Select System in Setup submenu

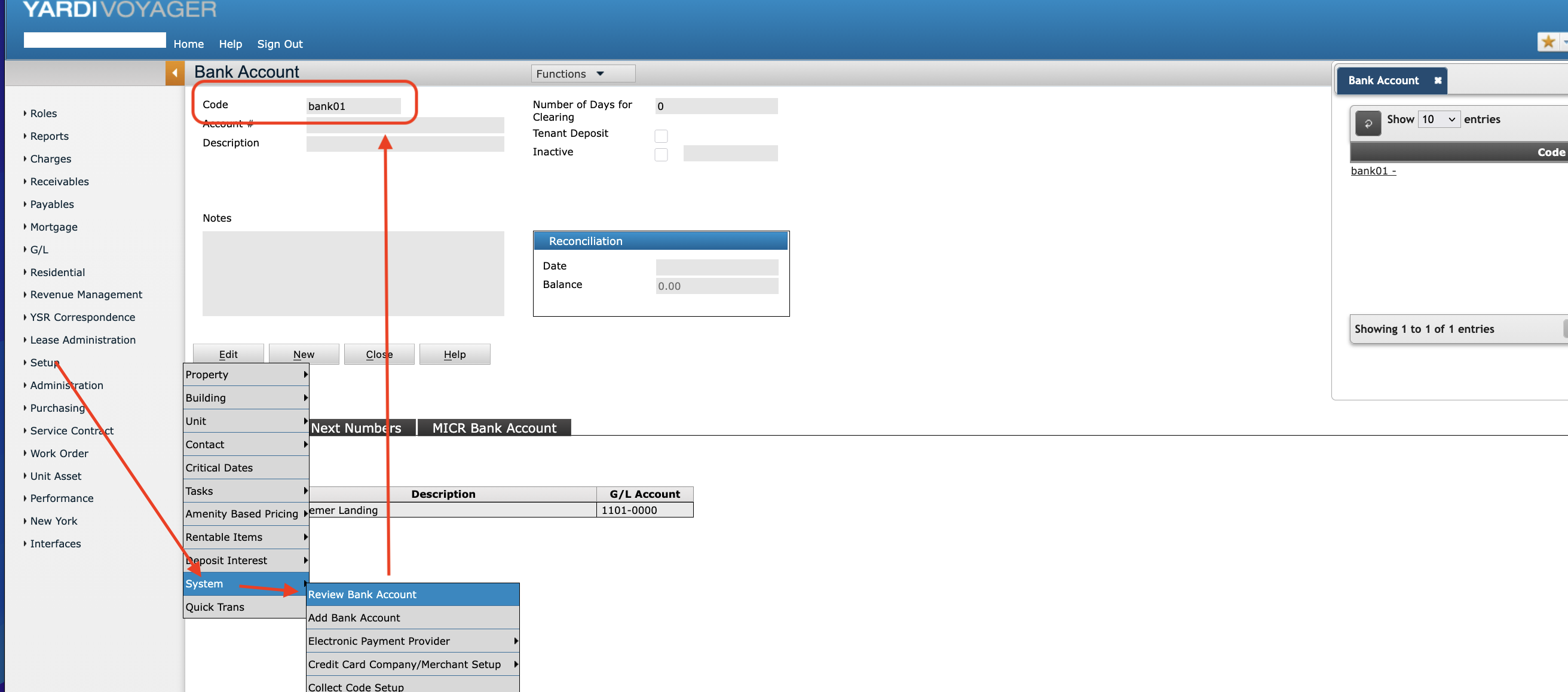click(x=246, y=584)
